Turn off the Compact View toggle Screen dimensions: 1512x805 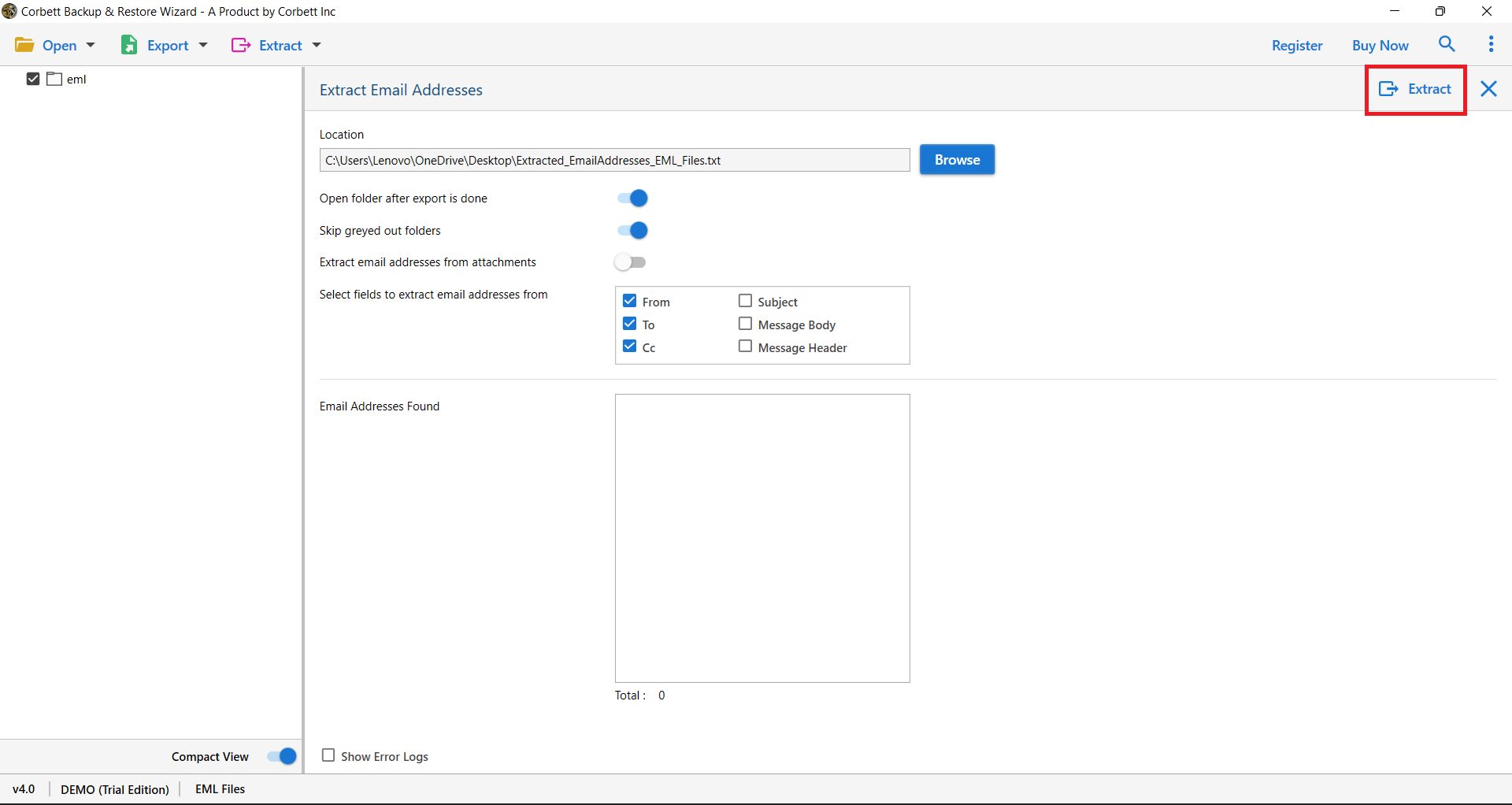click(x=281, y=756)
